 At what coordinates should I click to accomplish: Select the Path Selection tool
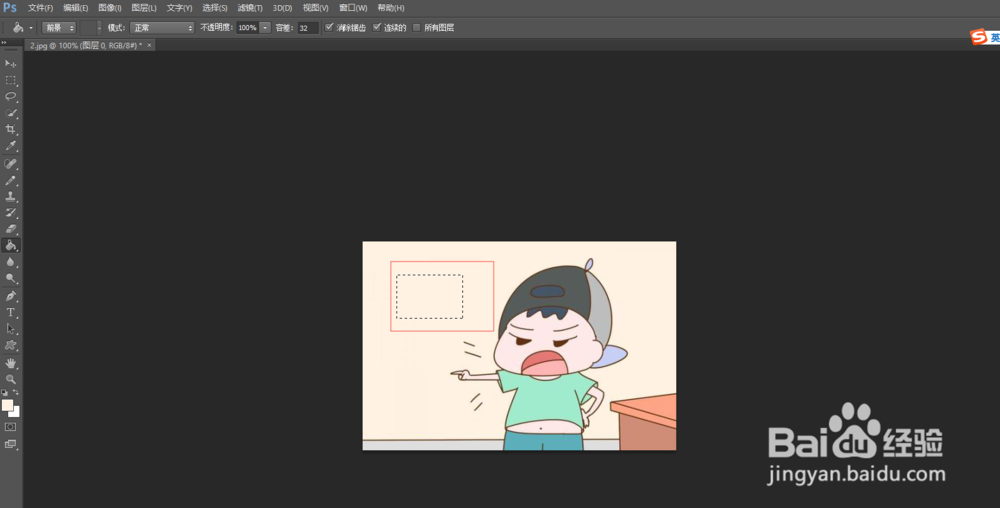click(11, 329)
